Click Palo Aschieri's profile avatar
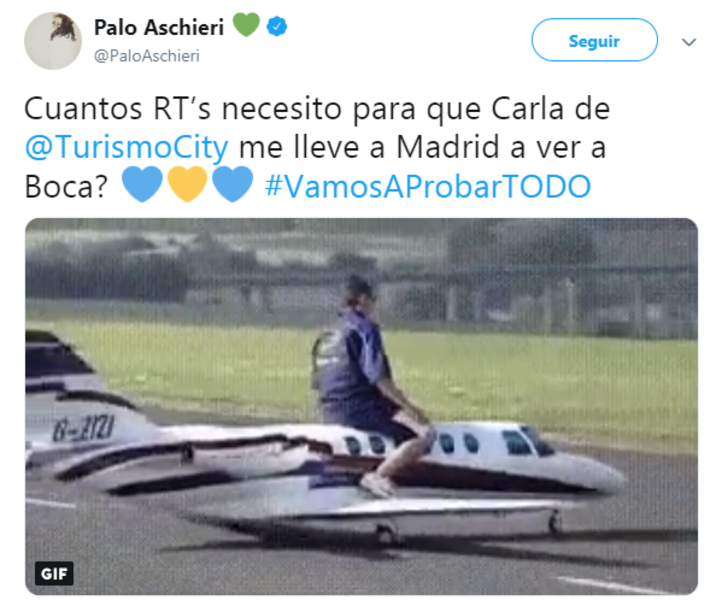Image resolution: width=722 pixels, height=600 pixels. 53,41
